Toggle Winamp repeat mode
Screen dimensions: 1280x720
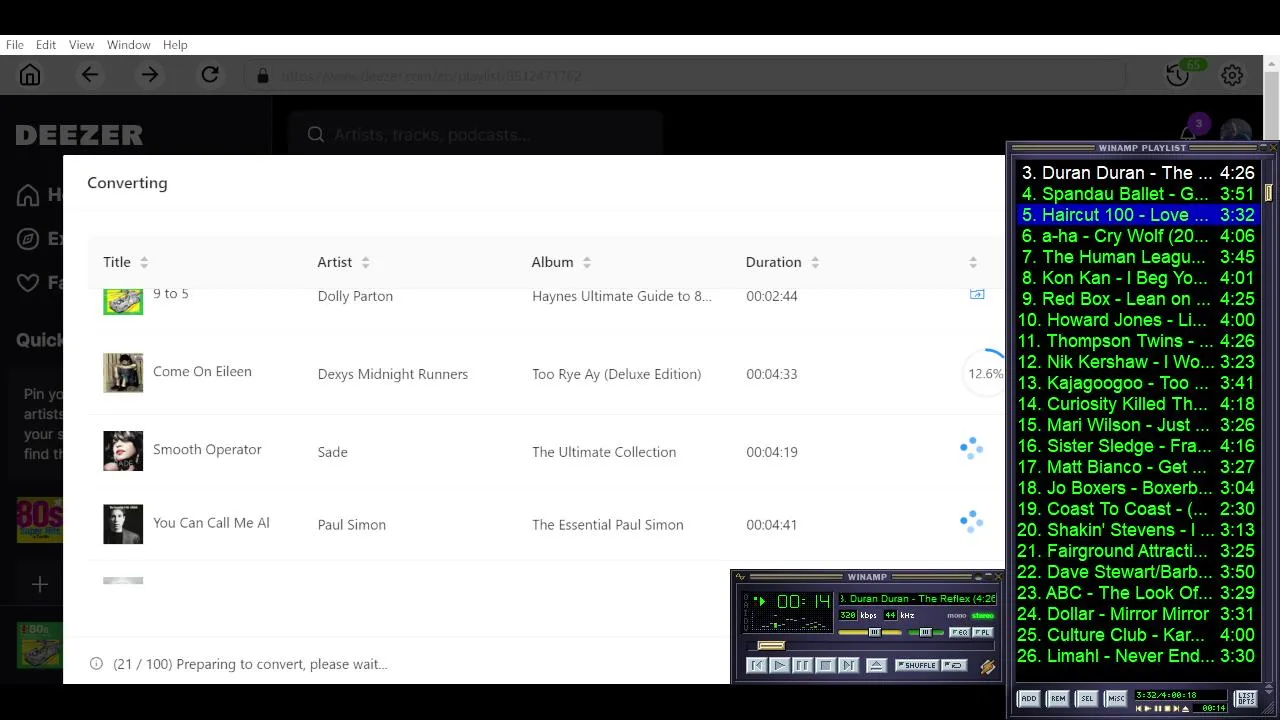coord(954,665)
